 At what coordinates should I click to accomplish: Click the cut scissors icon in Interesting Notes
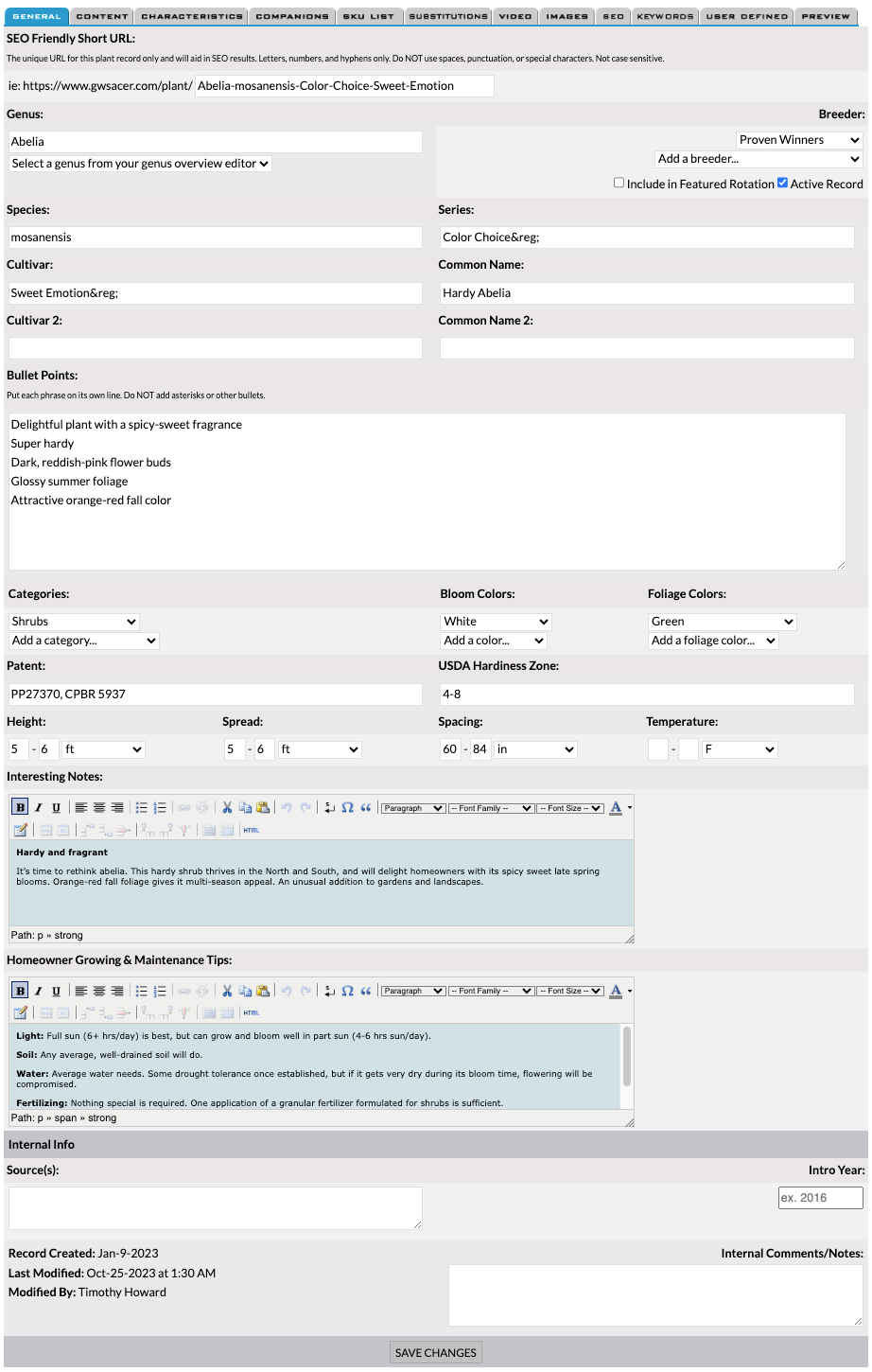pos(227,807)
